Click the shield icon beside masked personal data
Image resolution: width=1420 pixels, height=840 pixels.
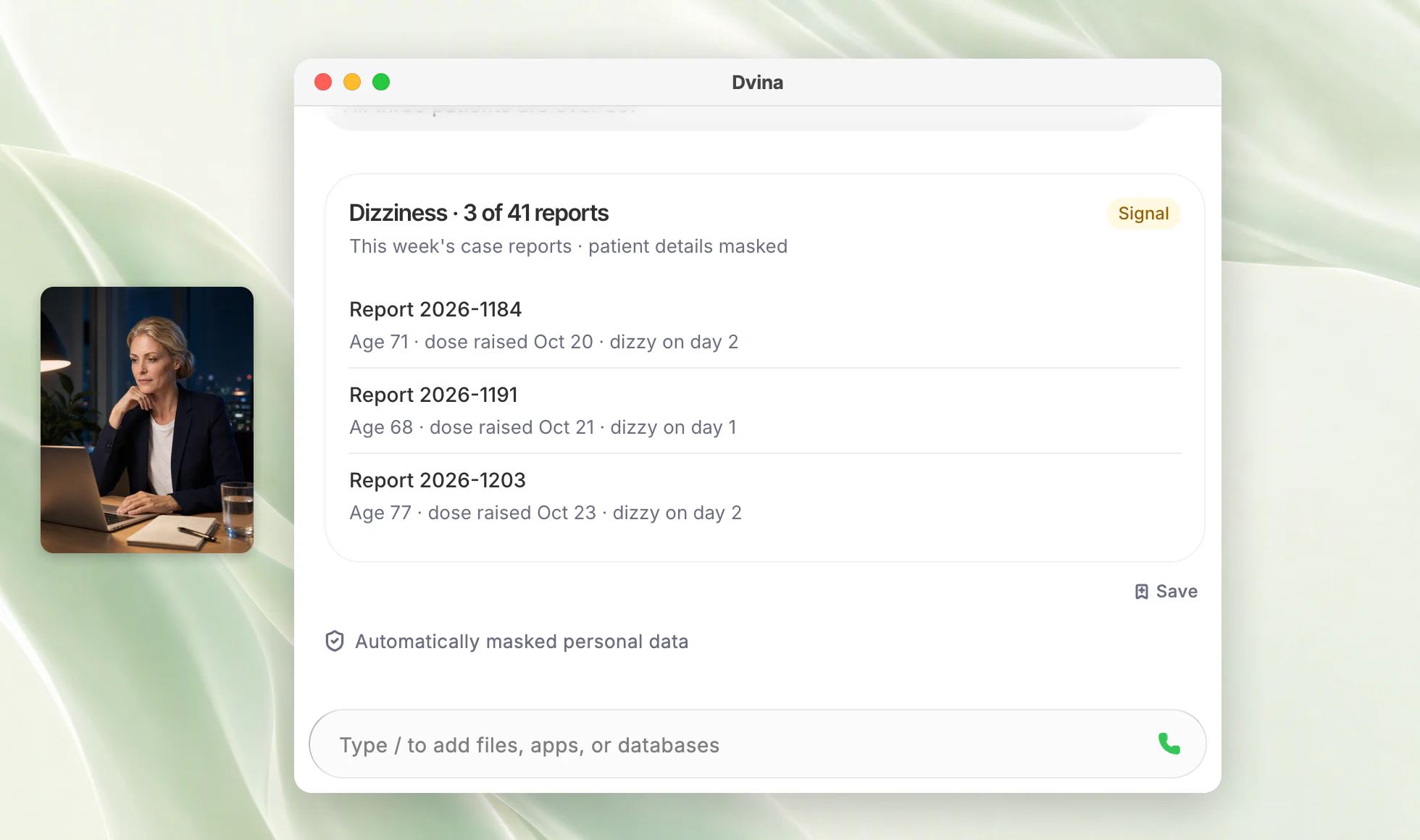(x=334, y=641)
